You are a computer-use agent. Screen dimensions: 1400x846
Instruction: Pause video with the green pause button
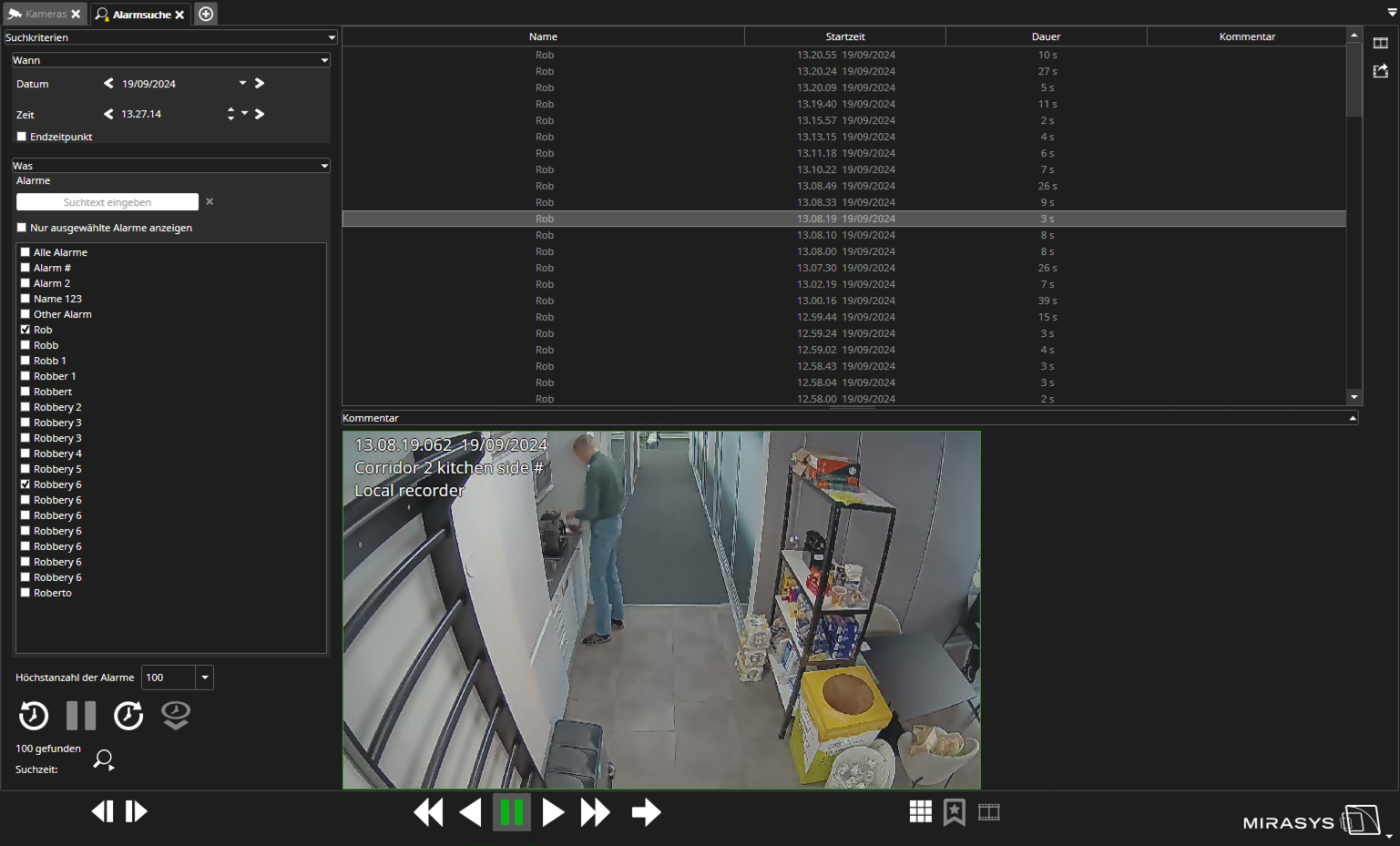(511, 811)
